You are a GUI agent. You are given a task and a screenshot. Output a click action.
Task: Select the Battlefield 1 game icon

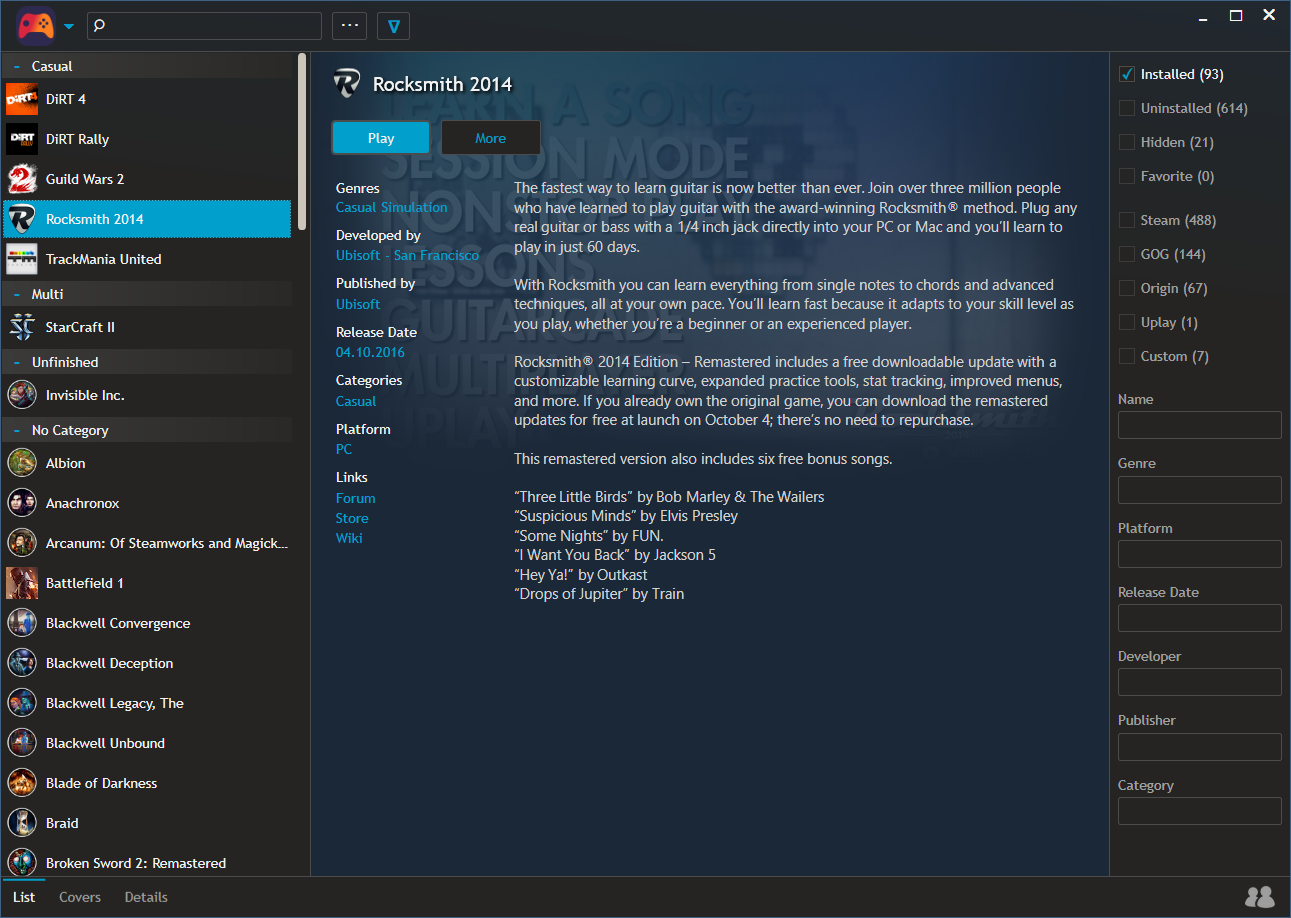pos(22,583)
